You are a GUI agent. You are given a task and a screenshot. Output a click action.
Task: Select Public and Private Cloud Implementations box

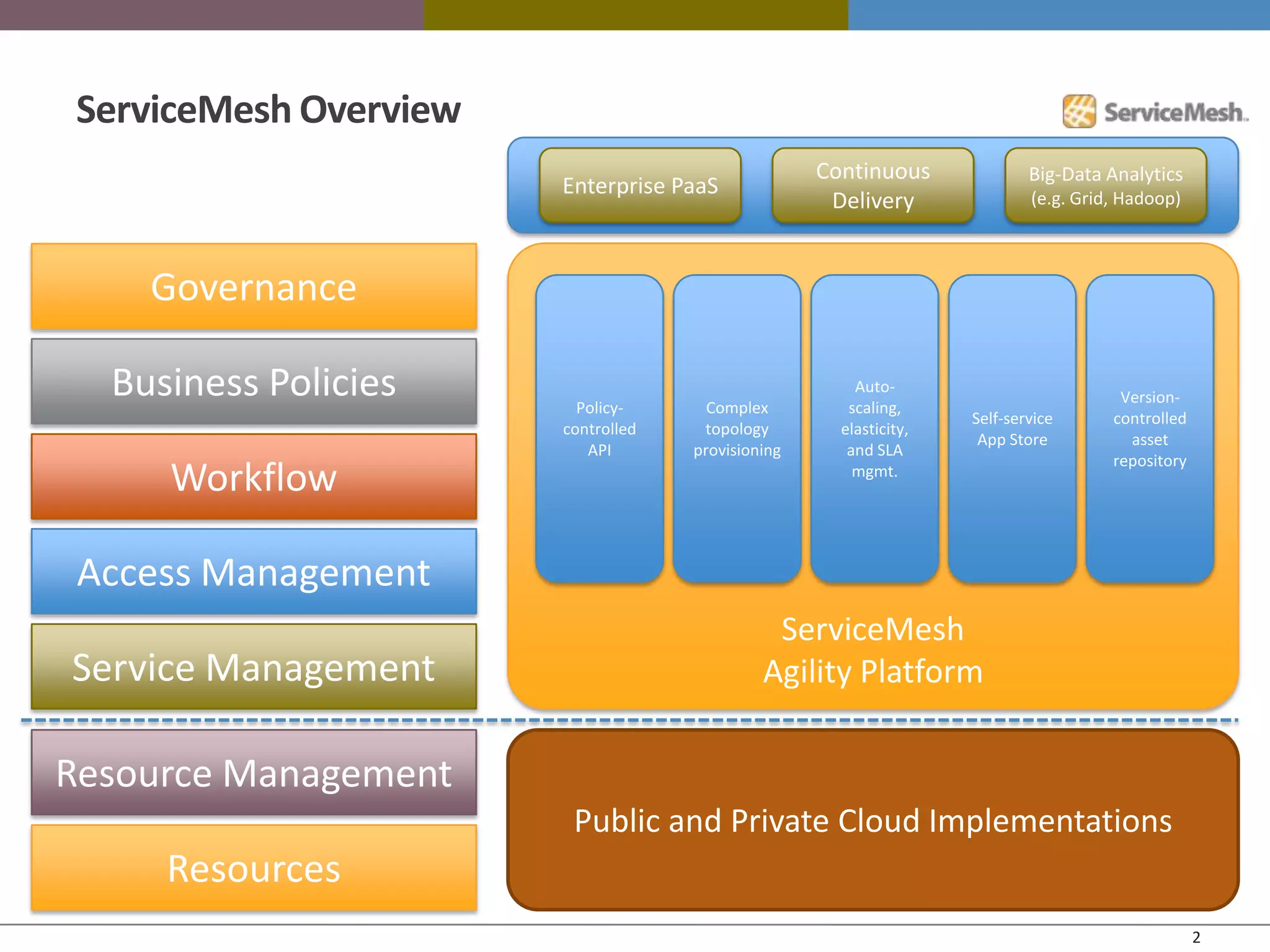pyautogui.click(x=873, y=820)
